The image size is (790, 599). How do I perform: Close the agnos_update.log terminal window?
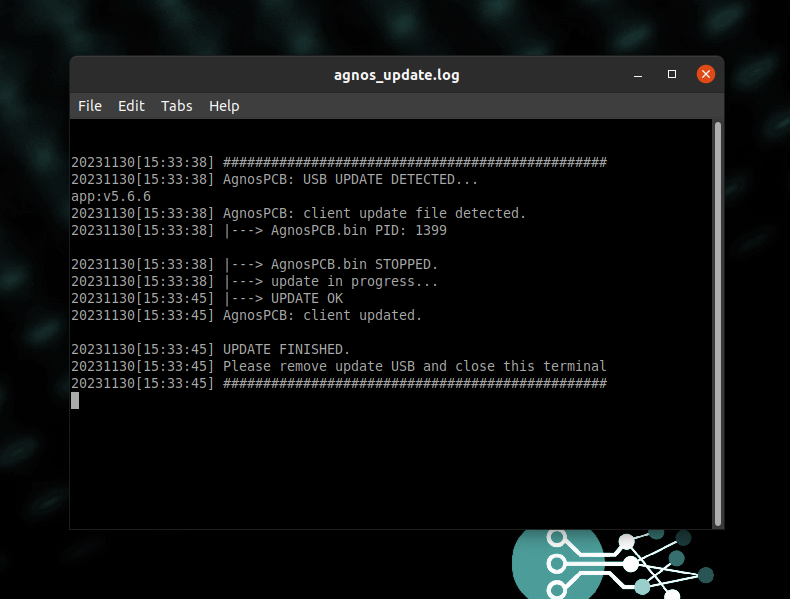705,74
